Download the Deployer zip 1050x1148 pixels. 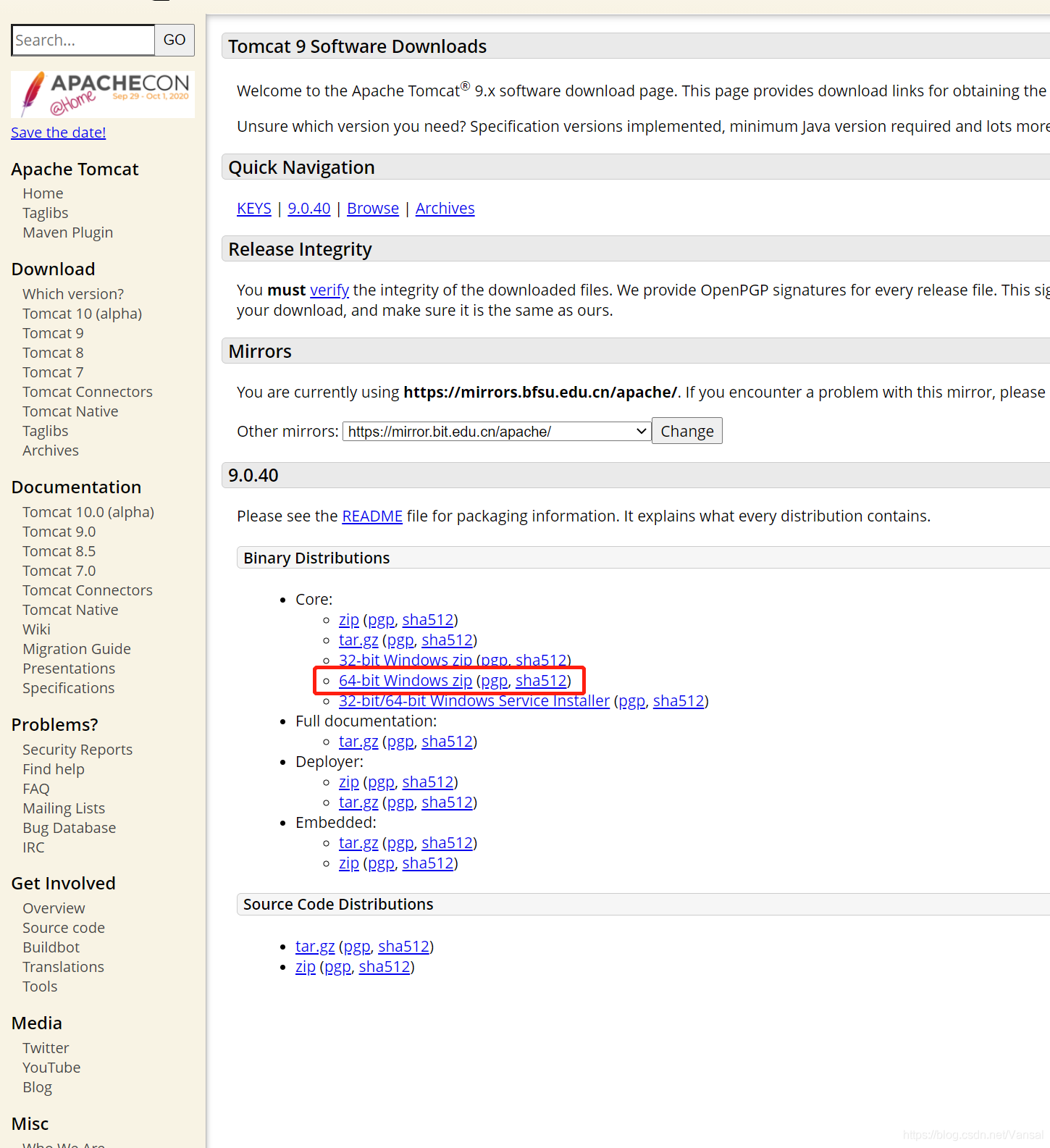pos(349,782)
